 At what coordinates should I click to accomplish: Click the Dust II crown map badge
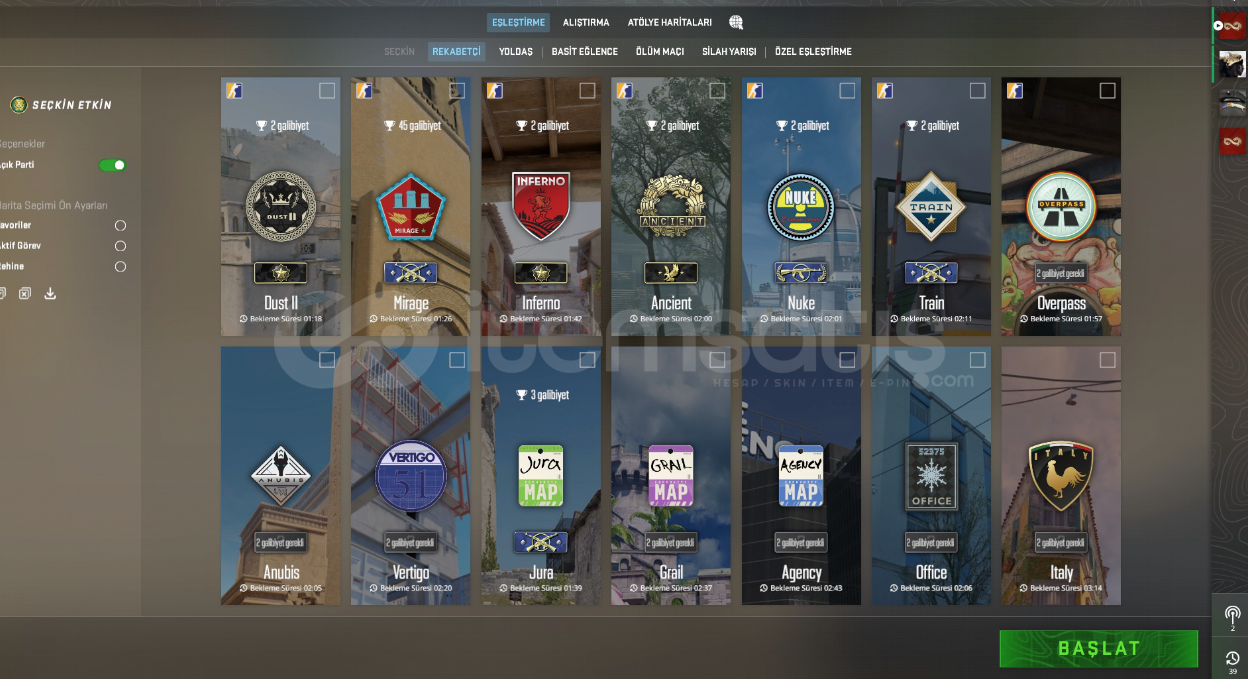click(x=281, y=206)
